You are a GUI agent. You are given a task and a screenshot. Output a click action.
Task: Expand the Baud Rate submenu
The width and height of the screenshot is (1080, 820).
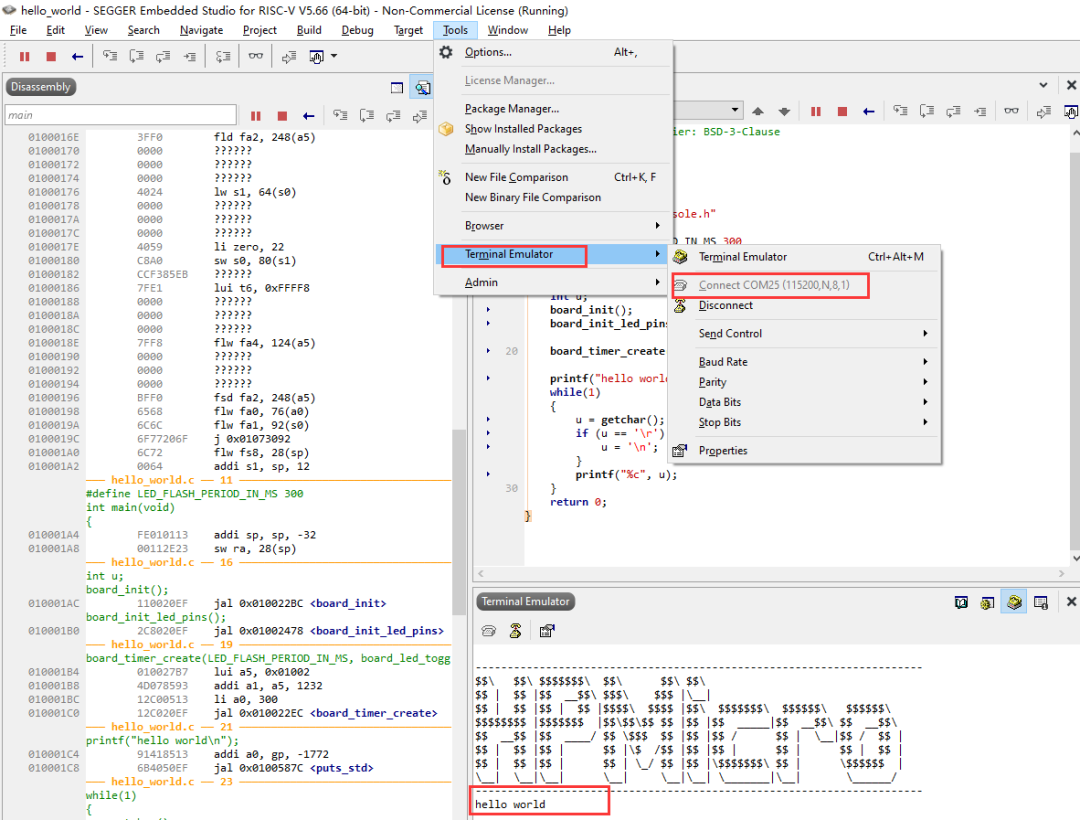[723, 362]
